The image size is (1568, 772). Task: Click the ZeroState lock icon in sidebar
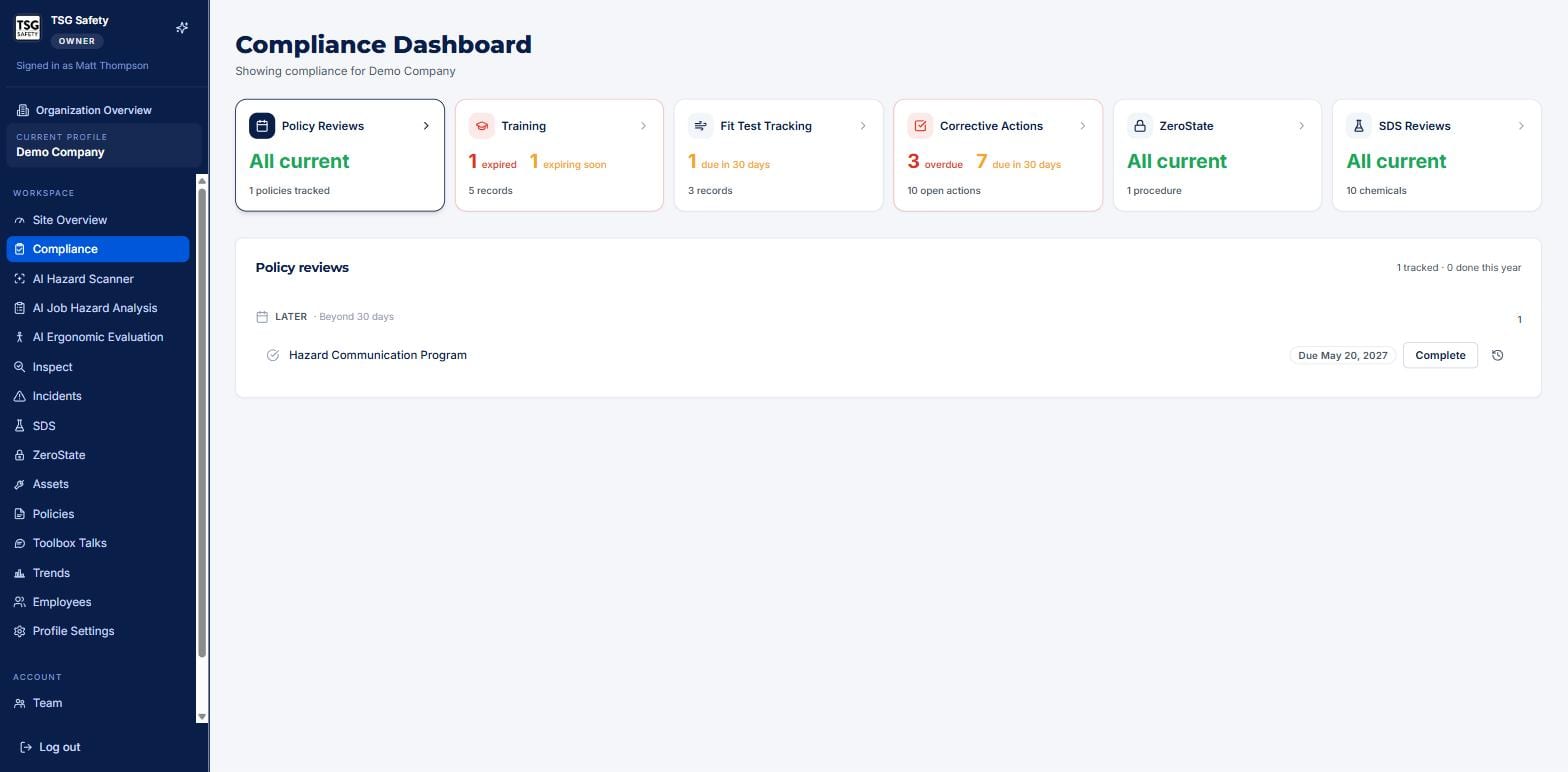[19, 455]
